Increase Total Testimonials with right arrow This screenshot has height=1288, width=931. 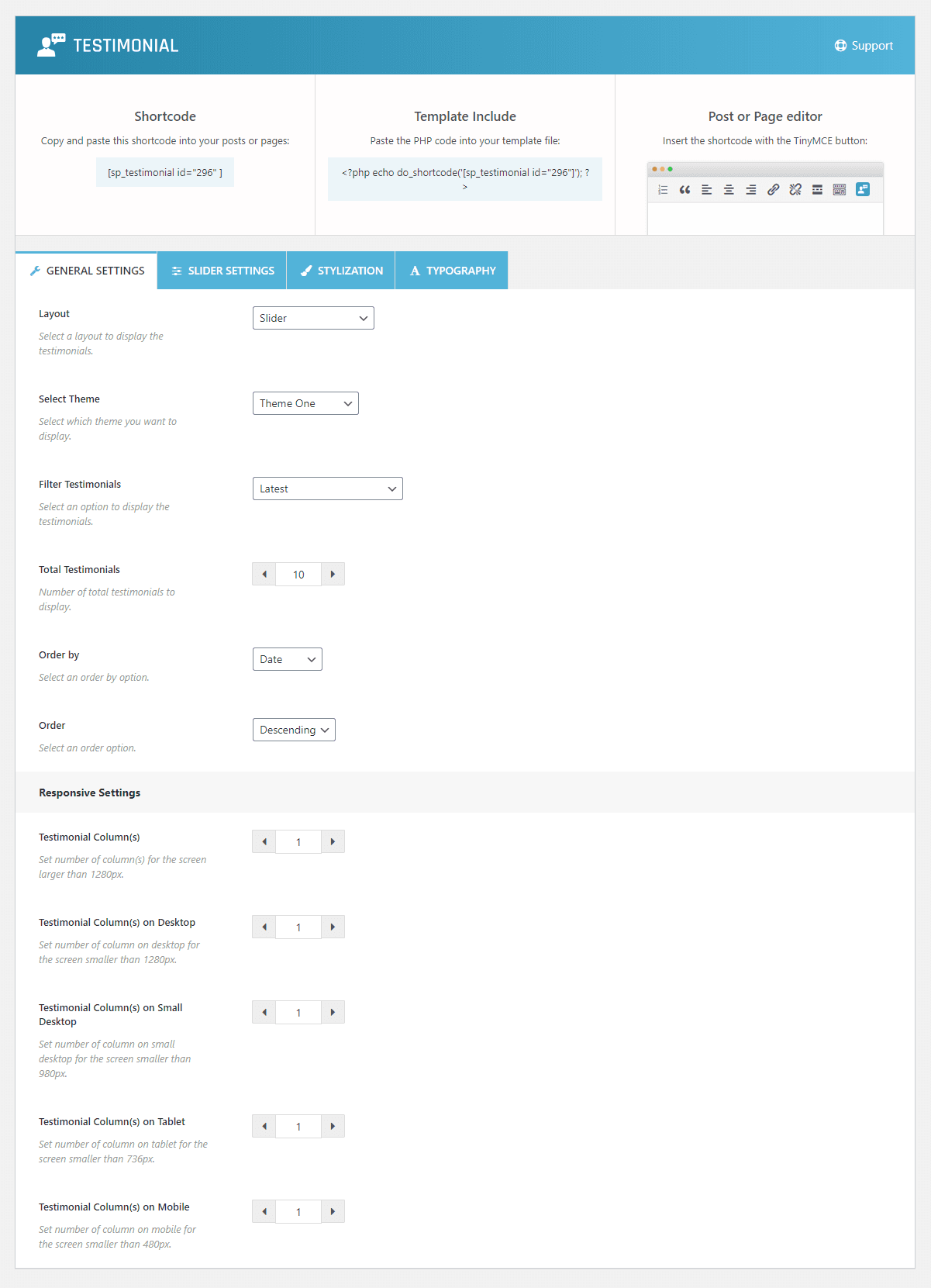click(x=333, y=574)
